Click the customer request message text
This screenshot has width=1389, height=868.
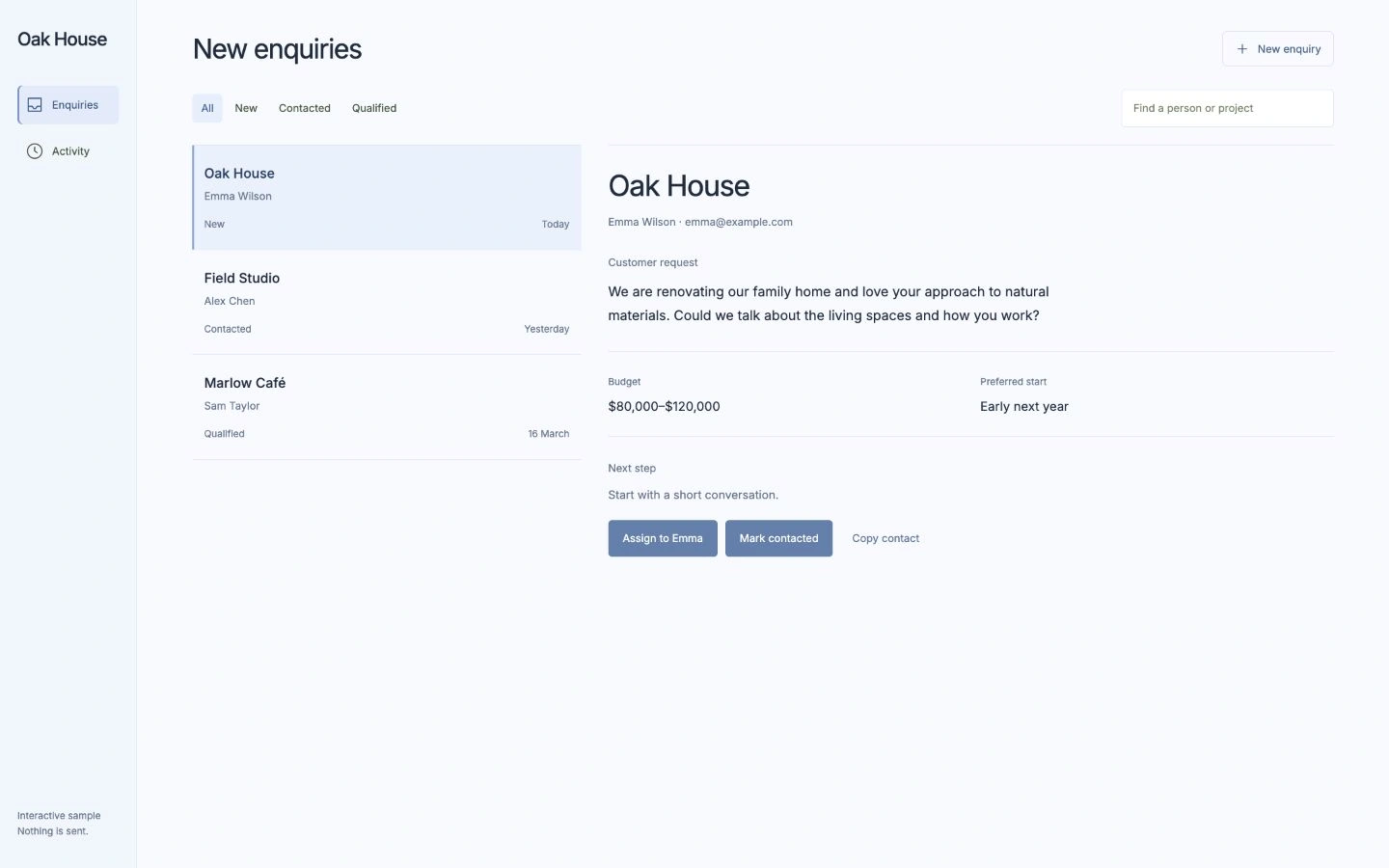pos(829,304)
